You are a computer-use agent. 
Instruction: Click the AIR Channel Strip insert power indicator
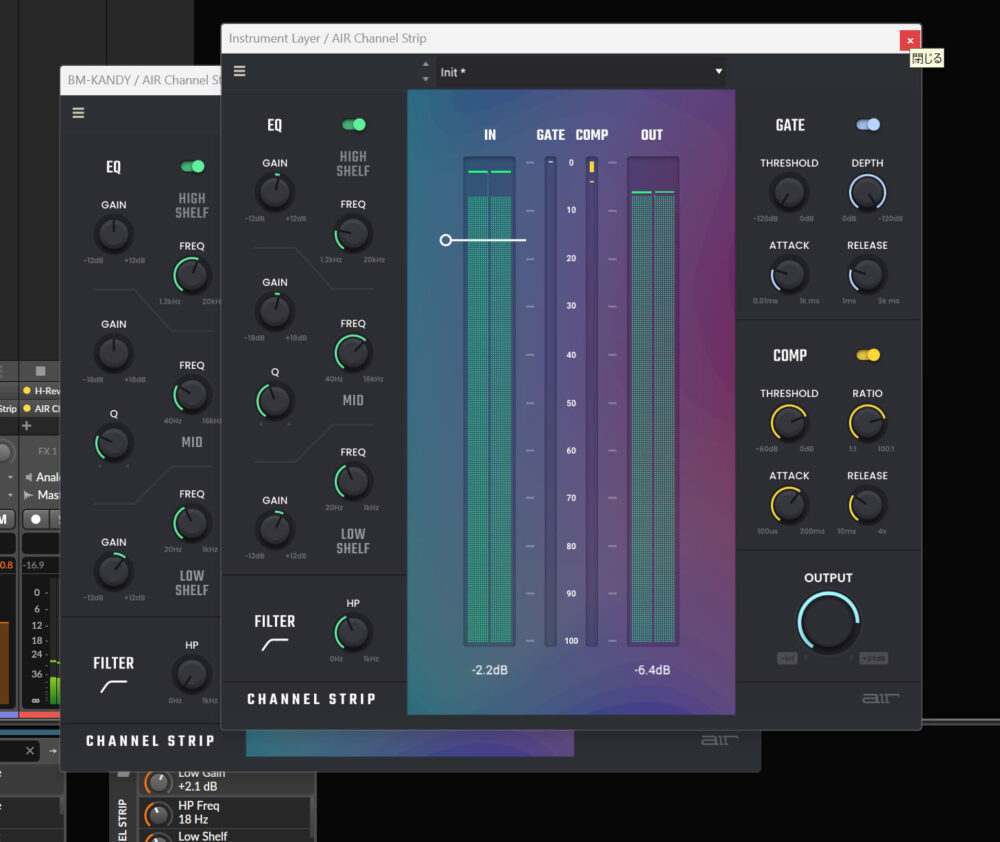[x=27, y=408]
